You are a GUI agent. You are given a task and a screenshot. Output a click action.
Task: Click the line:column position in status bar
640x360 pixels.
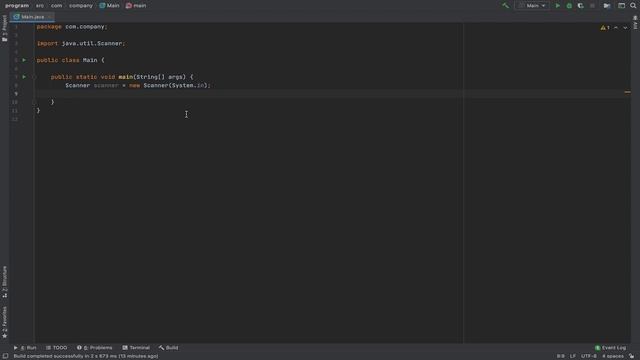[561, 356]
